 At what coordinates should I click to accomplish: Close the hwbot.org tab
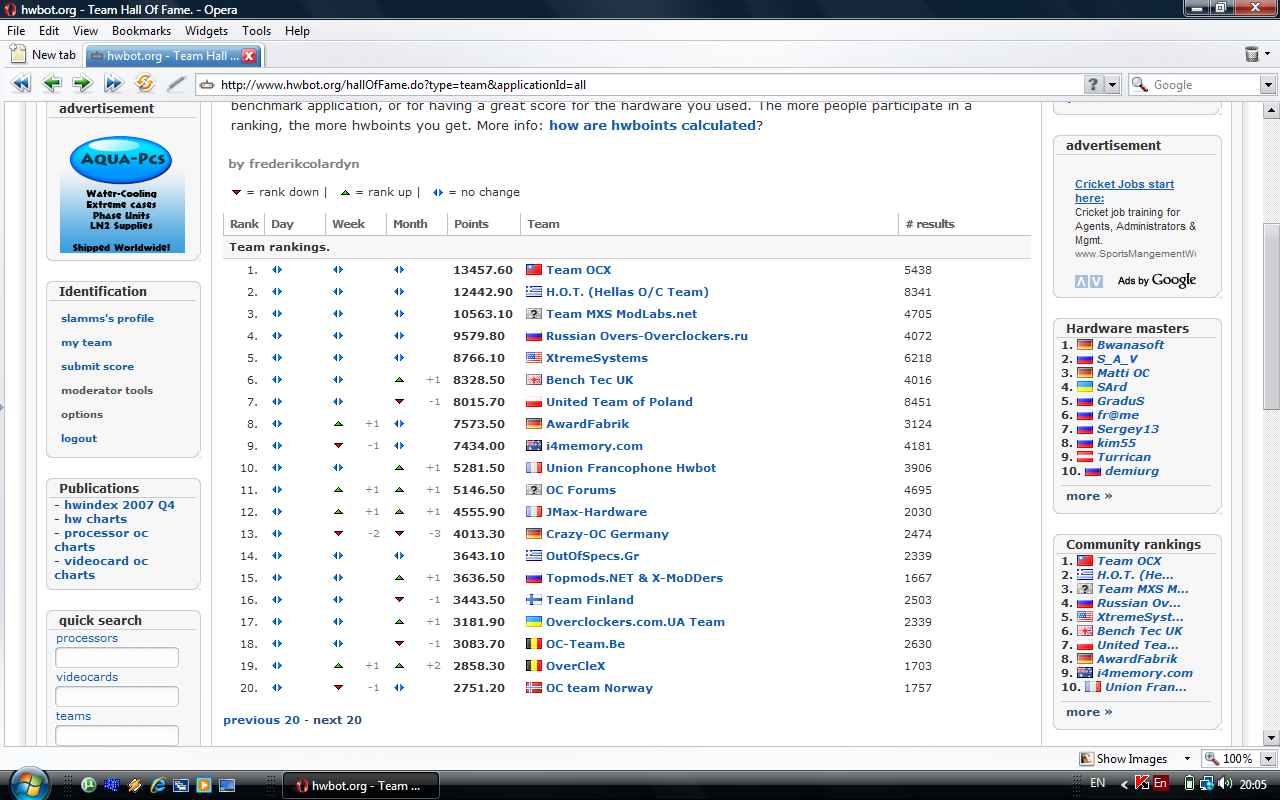coord(249,56)
